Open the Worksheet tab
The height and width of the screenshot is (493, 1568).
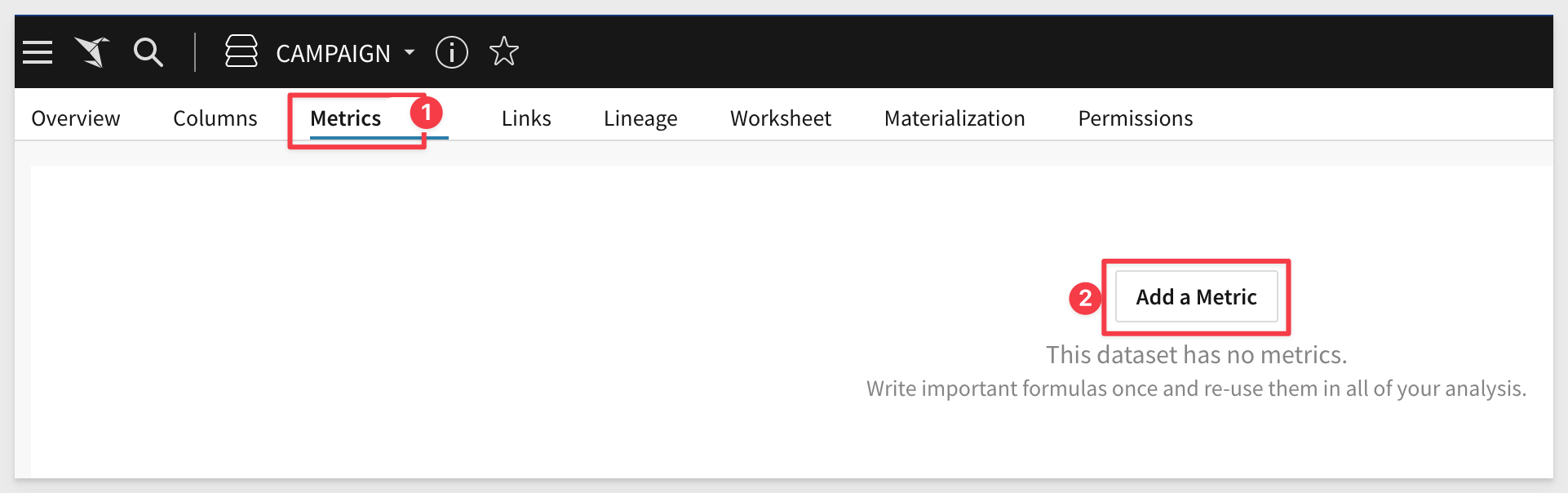pos(781,118)
